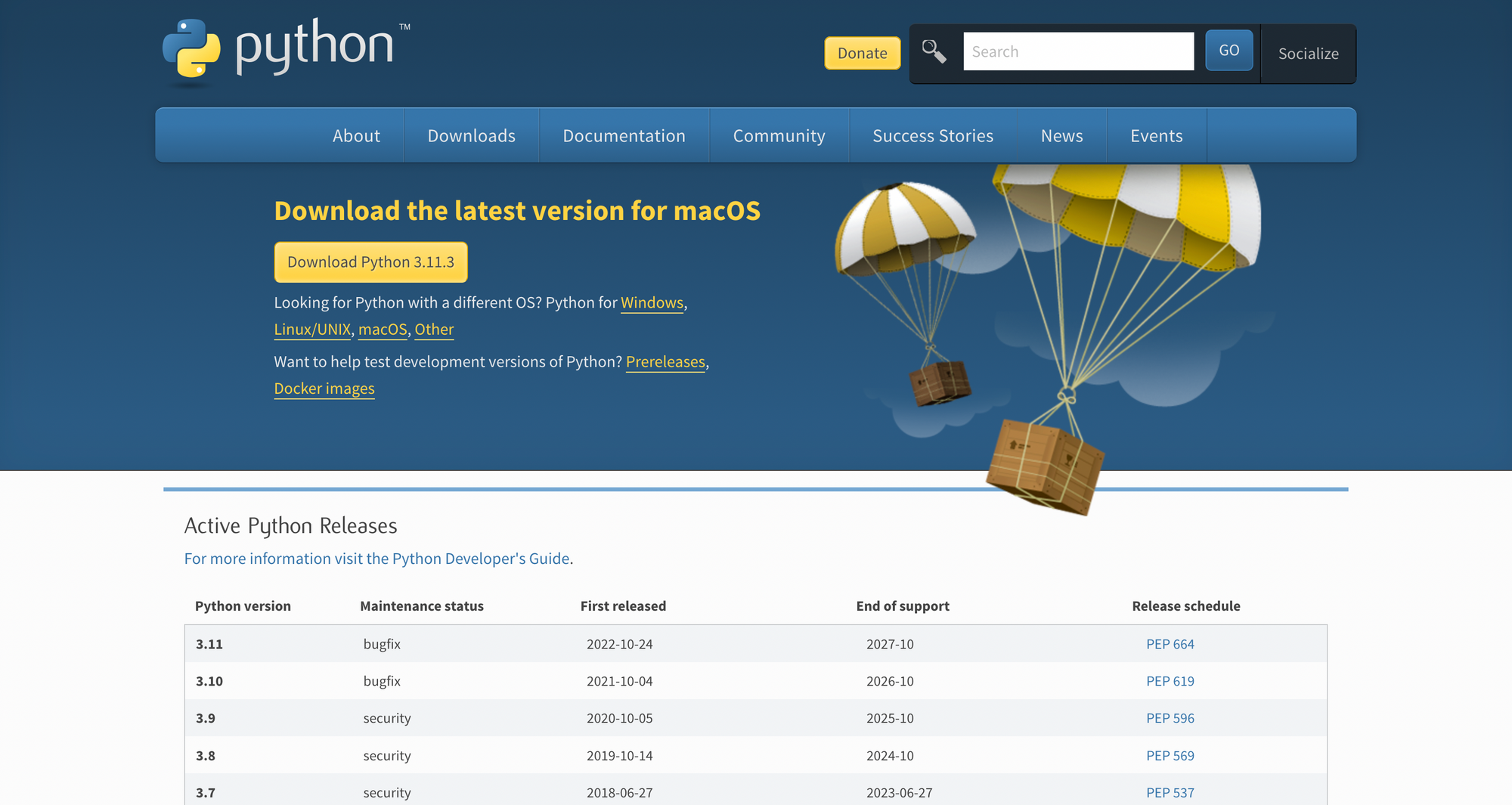Expand the Community menu item
Image resolution: width=1512 pixels, height=805 pixels.
click(779, 136)
